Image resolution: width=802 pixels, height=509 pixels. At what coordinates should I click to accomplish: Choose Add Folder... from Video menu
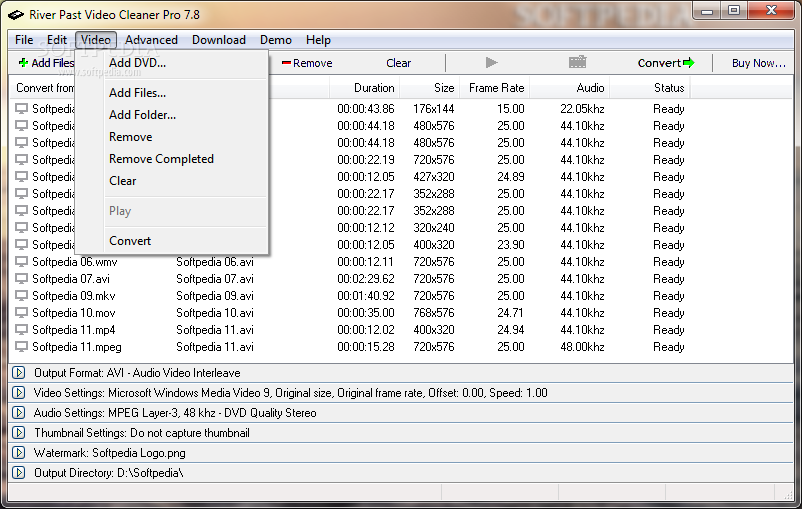[172, 115]
